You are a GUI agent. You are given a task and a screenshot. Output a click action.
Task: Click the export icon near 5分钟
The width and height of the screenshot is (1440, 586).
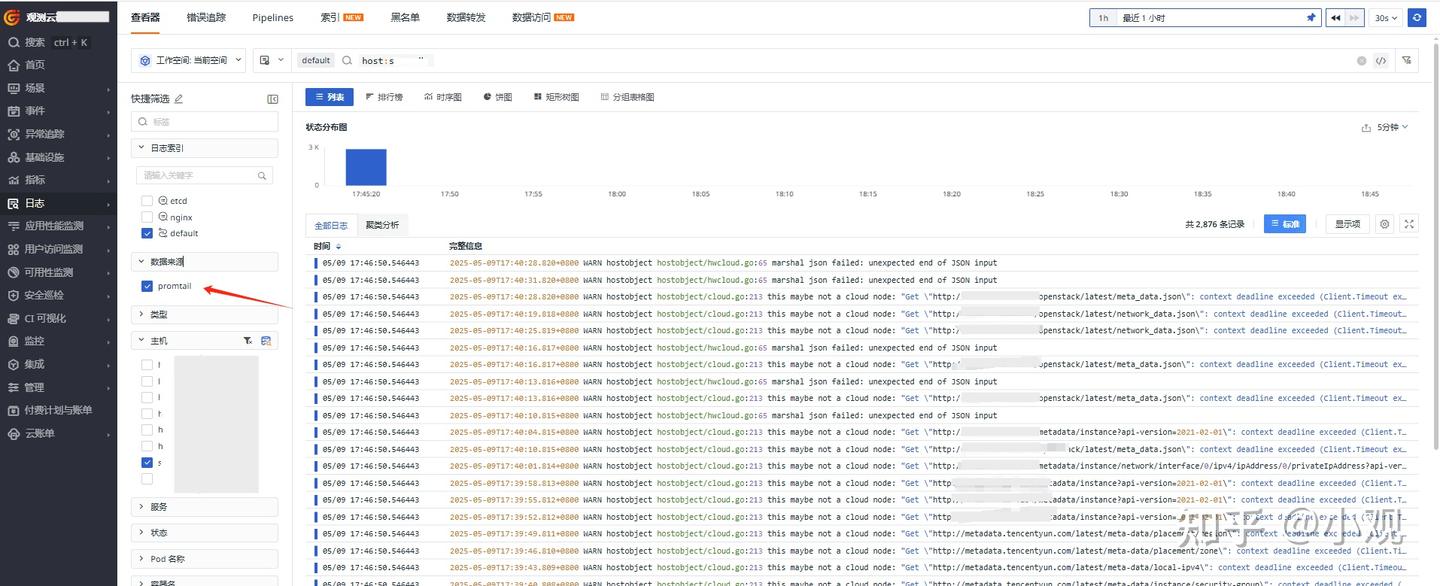pyautogui.click(x=1366, y=128)
